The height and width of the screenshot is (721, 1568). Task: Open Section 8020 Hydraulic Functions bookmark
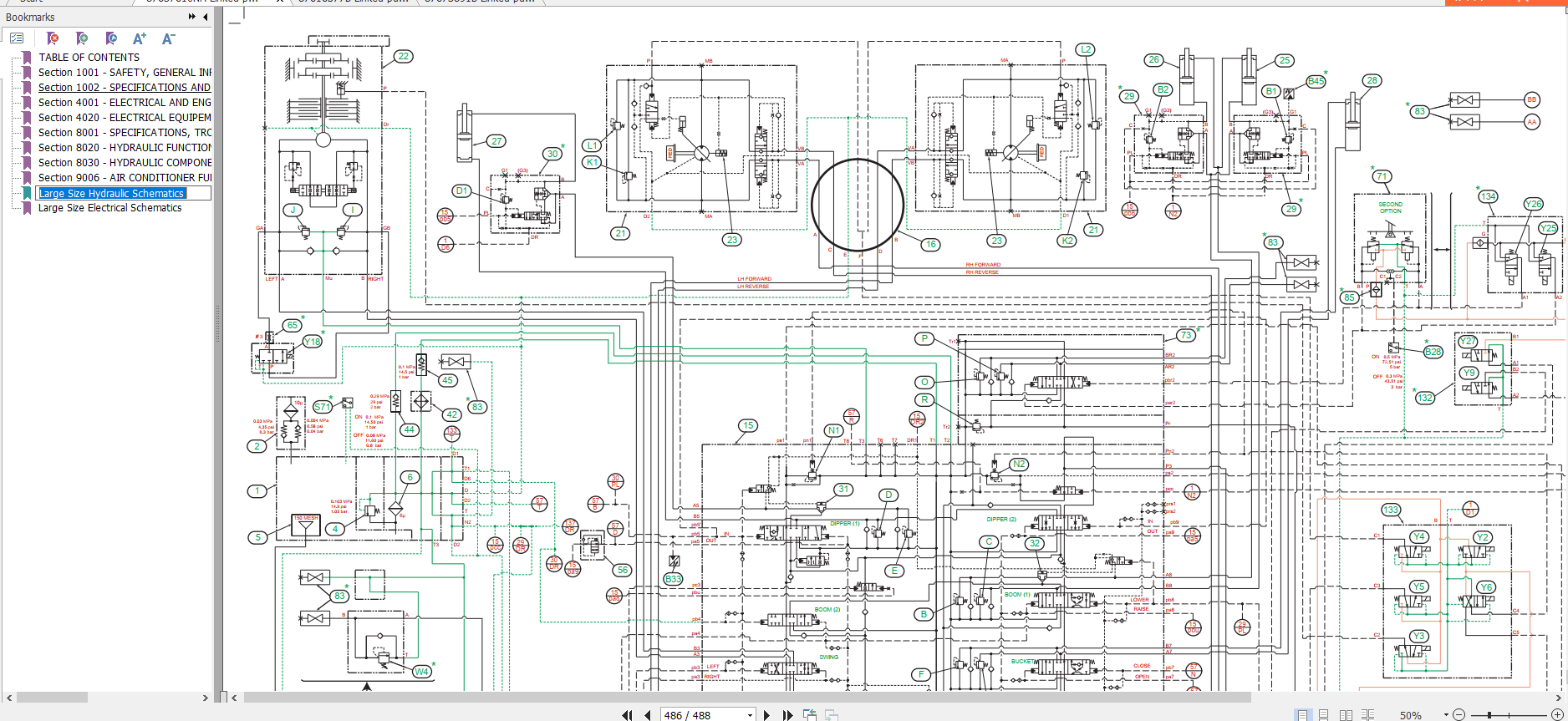125,148
